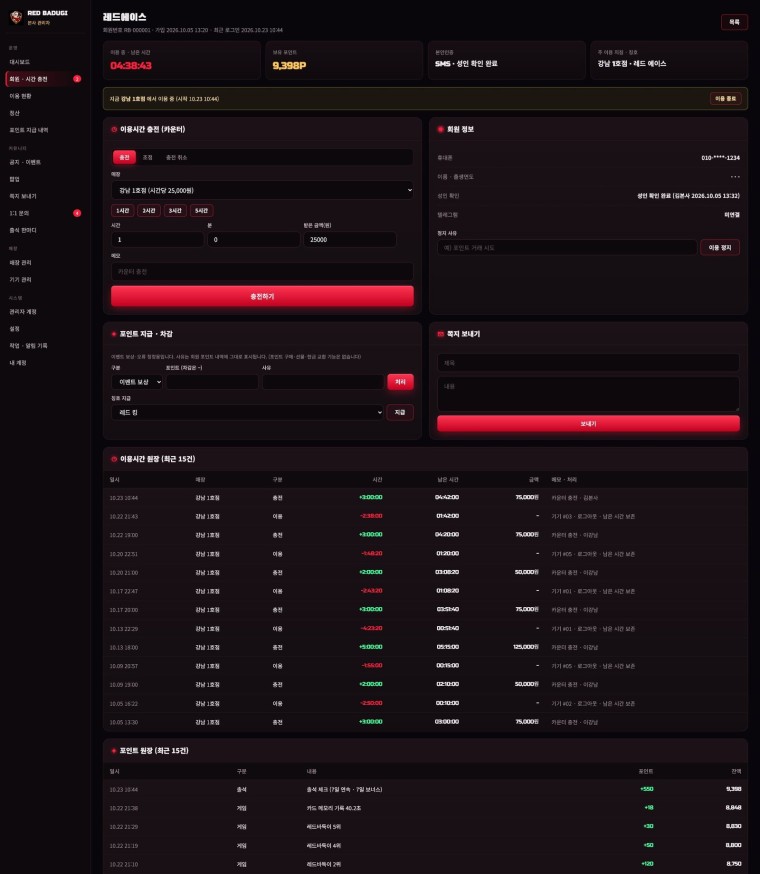Select the 3시간 preset

pyautogui.click(x=175, y=211)
